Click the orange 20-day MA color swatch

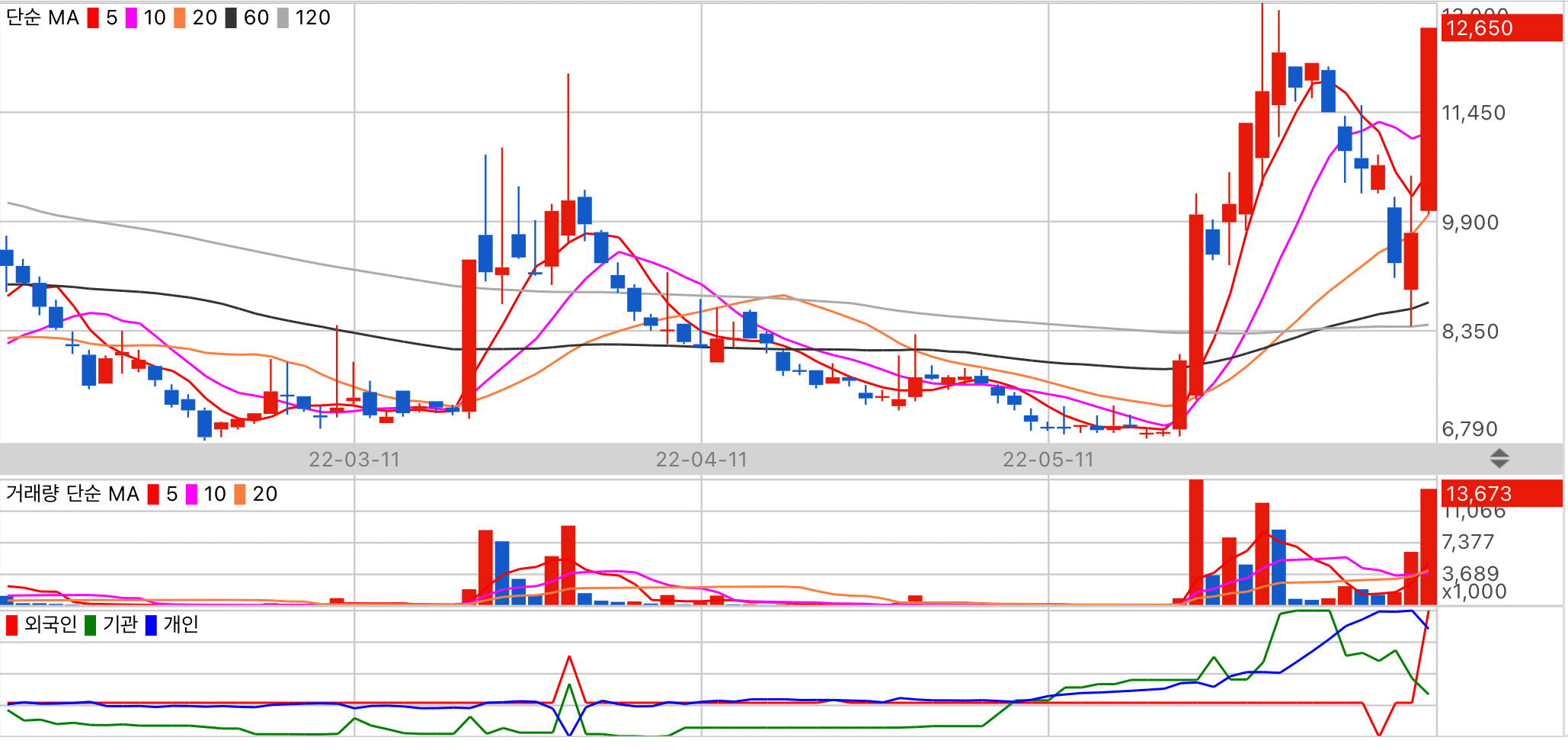coord(180,18)
